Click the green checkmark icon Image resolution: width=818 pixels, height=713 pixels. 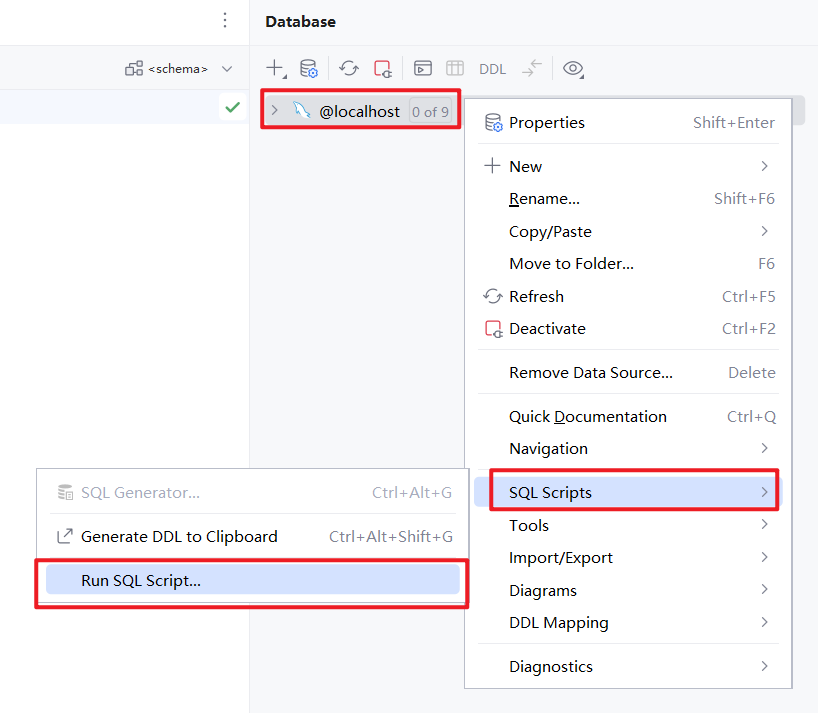[x=233, y=107]
